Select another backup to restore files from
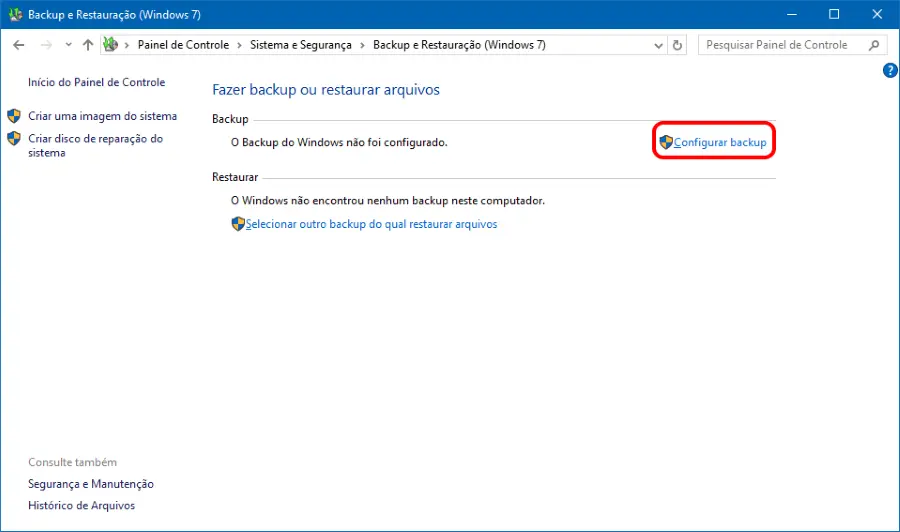Viewport: 900px width, 532px height. pos(371,224)
